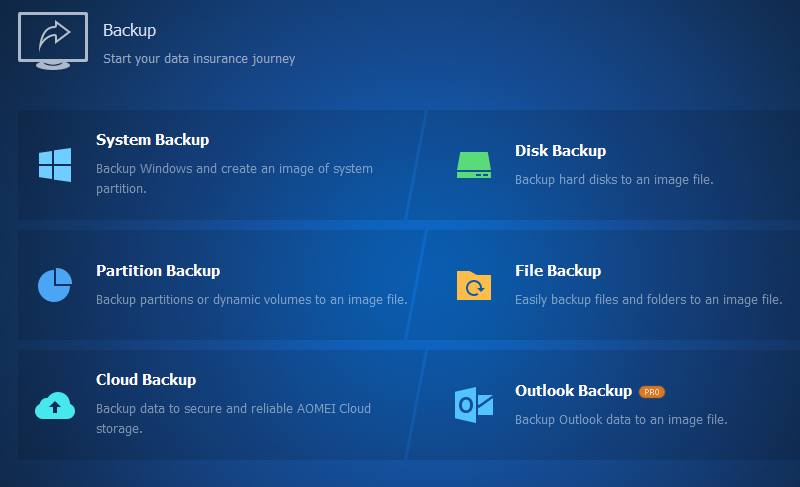Viewport: 800px width, 487px height.
Task: Click the green Disk Backup drive icon
Action: (474, 165)
